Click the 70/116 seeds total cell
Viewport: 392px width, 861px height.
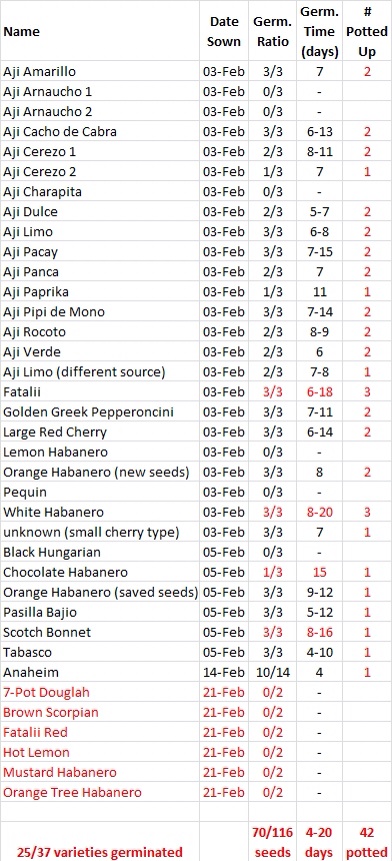click(272, 842)
